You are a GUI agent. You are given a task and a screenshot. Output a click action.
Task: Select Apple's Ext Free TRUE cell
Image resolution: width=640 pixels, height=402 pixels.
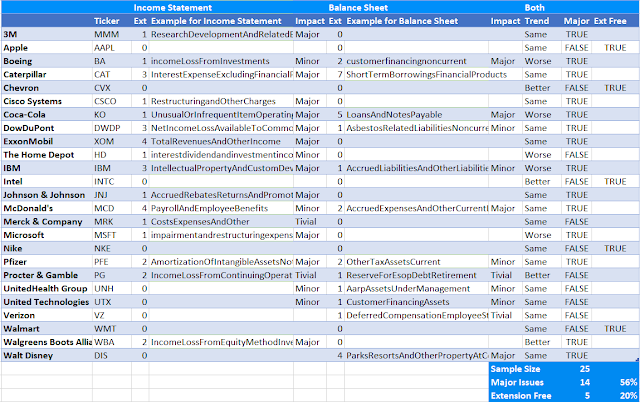tap(615, 48)
